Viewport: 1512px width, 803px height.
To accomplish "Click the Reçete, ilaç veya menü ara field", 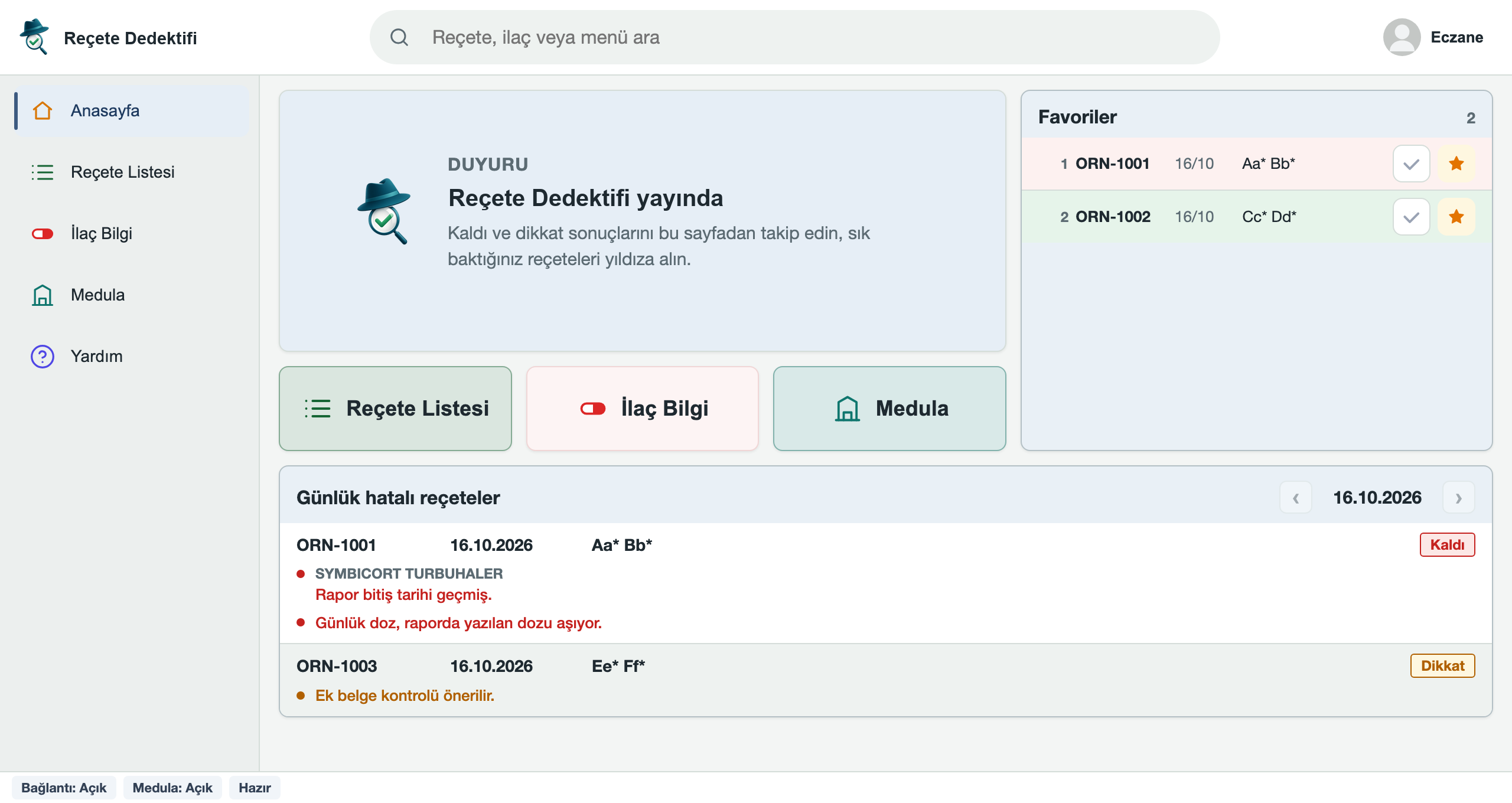I will [x=795, y=37].
